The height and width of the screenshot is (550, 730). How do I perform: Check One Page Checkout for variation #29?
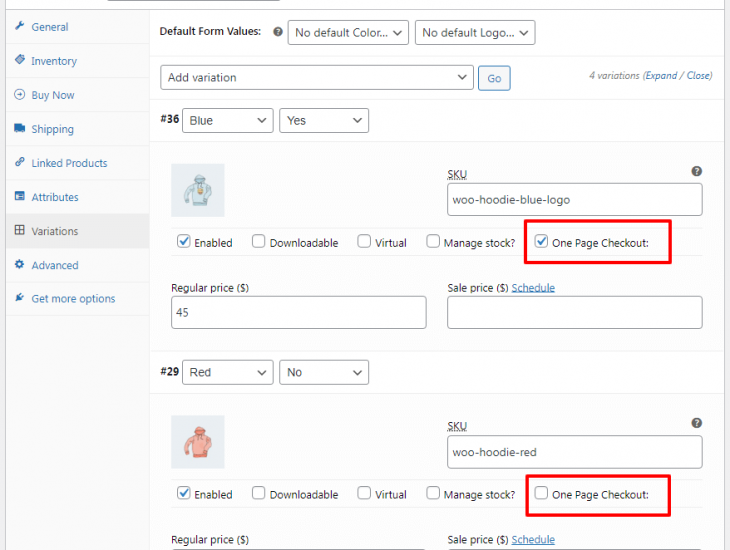pos(541,493)
